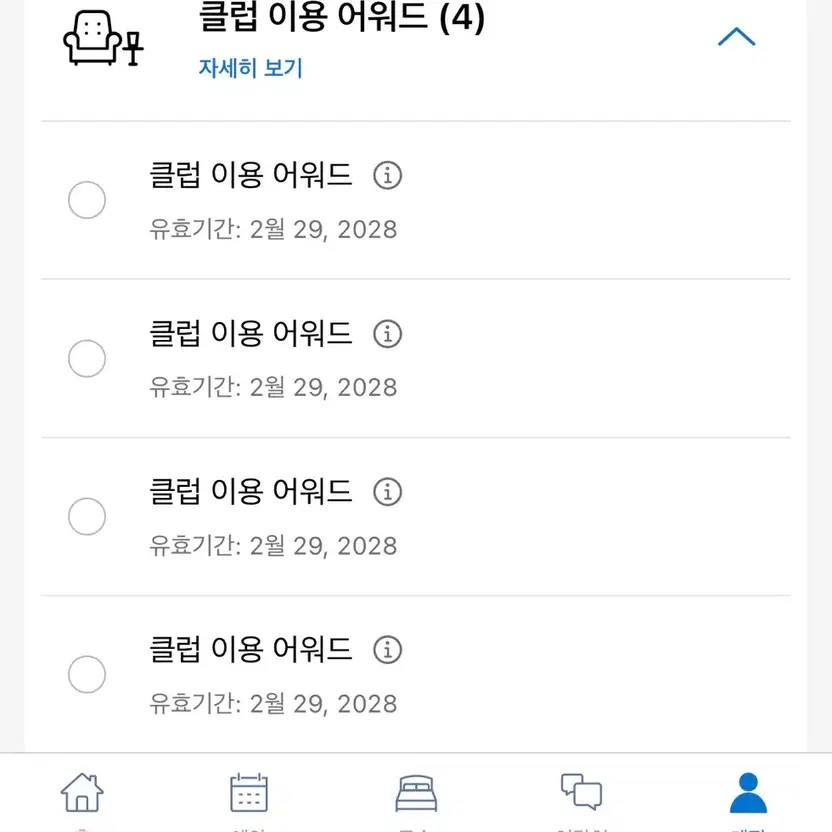Screen dimensions: 832x832
Task: Select the first 클럽 이용 어워드 radio button
Action: [87, 200]
